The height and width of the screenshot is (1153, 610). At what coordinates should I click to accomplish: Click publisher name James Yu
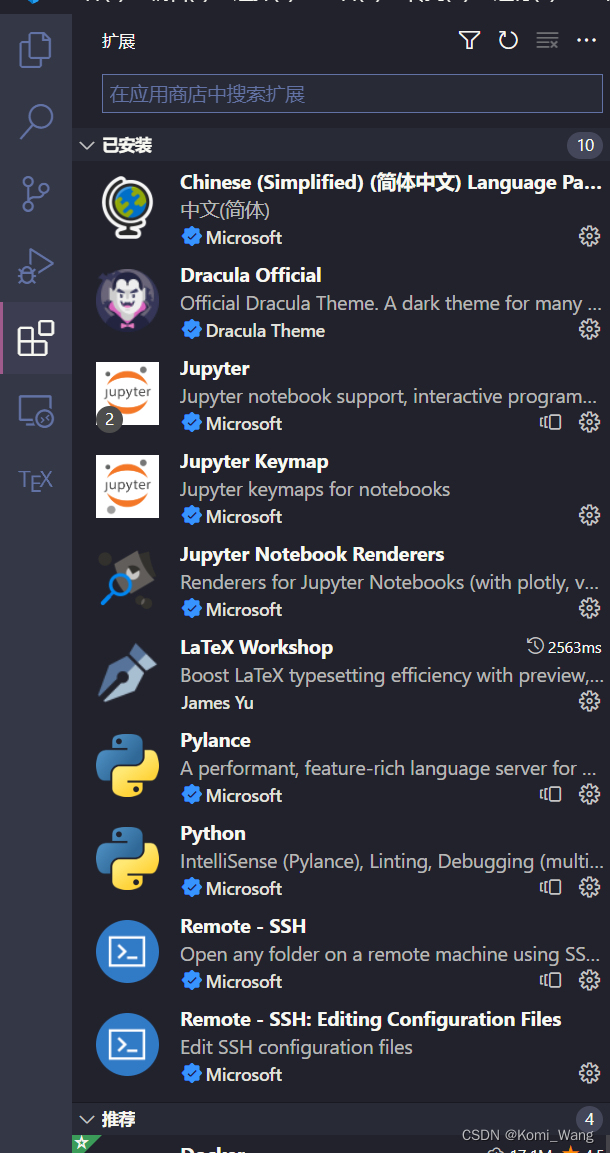coord(217,703)
